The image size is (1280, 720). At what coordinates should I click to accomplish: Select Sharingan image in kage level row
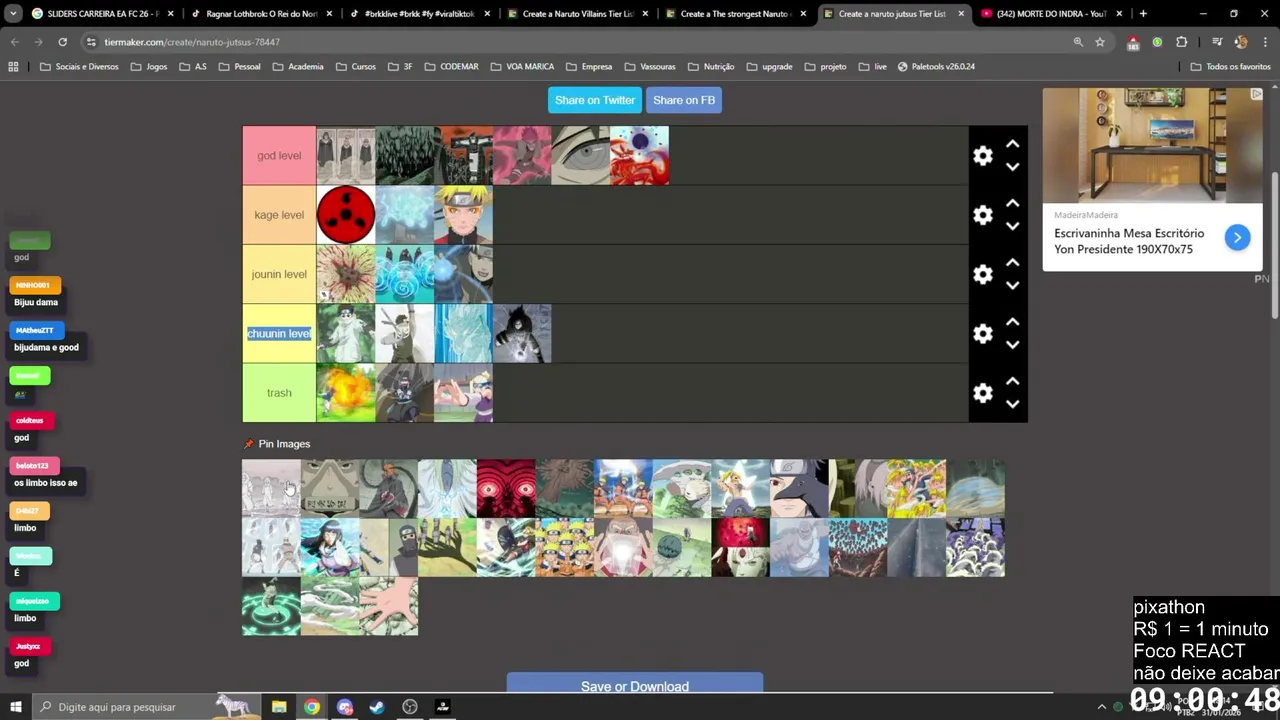[x=346, y=215]
